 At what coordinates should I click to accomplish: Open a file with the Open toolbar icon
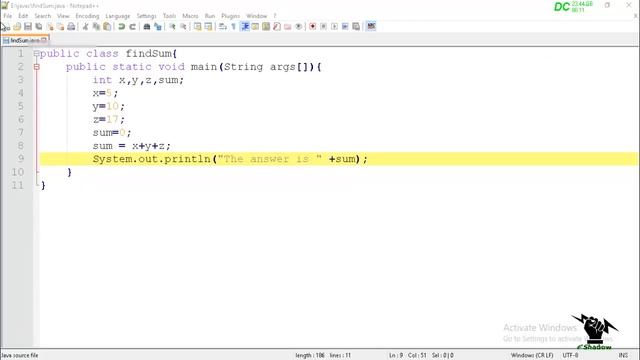(17, 27)
